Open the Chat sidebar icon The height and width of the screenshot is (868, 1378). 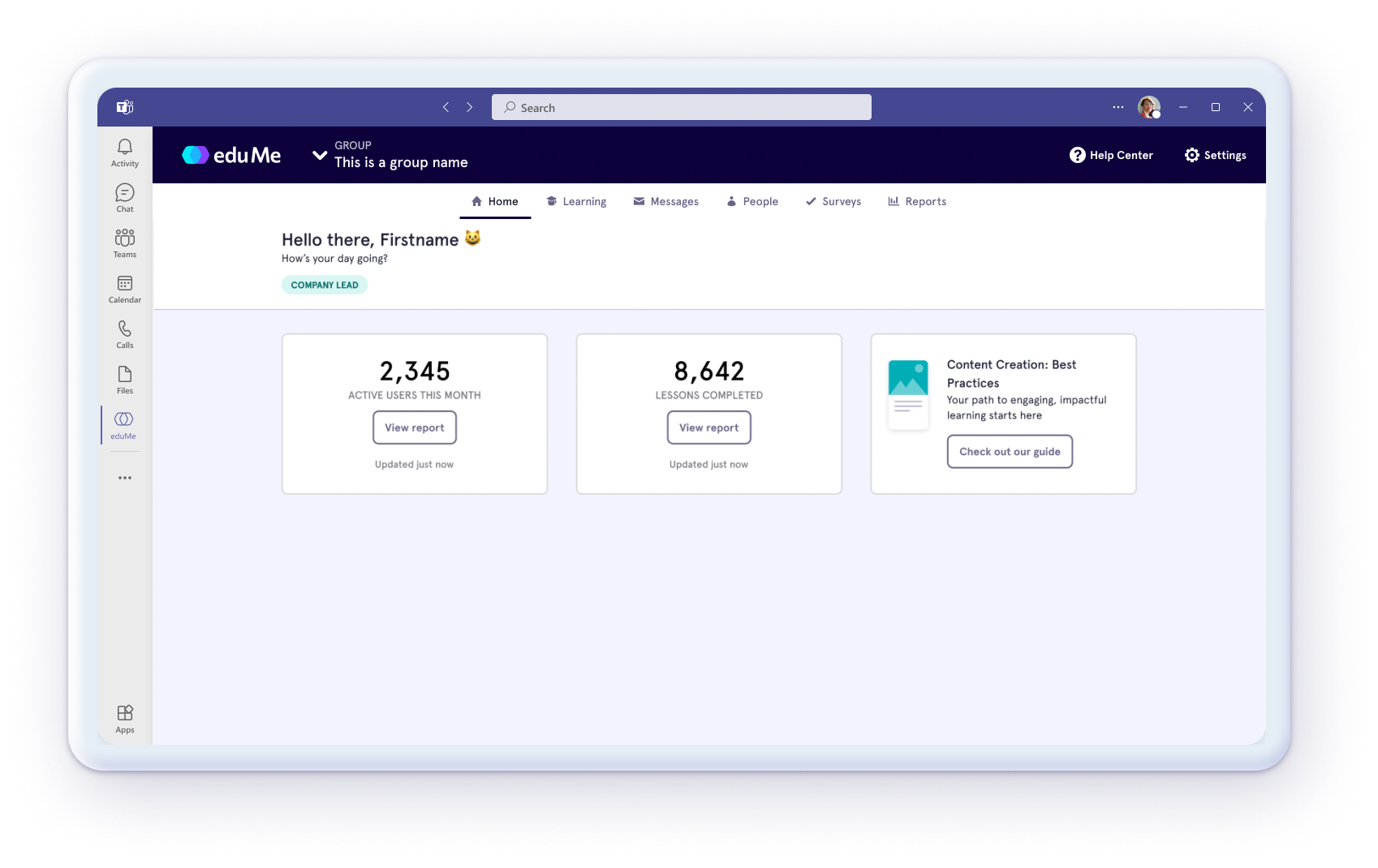pos(125,197)
